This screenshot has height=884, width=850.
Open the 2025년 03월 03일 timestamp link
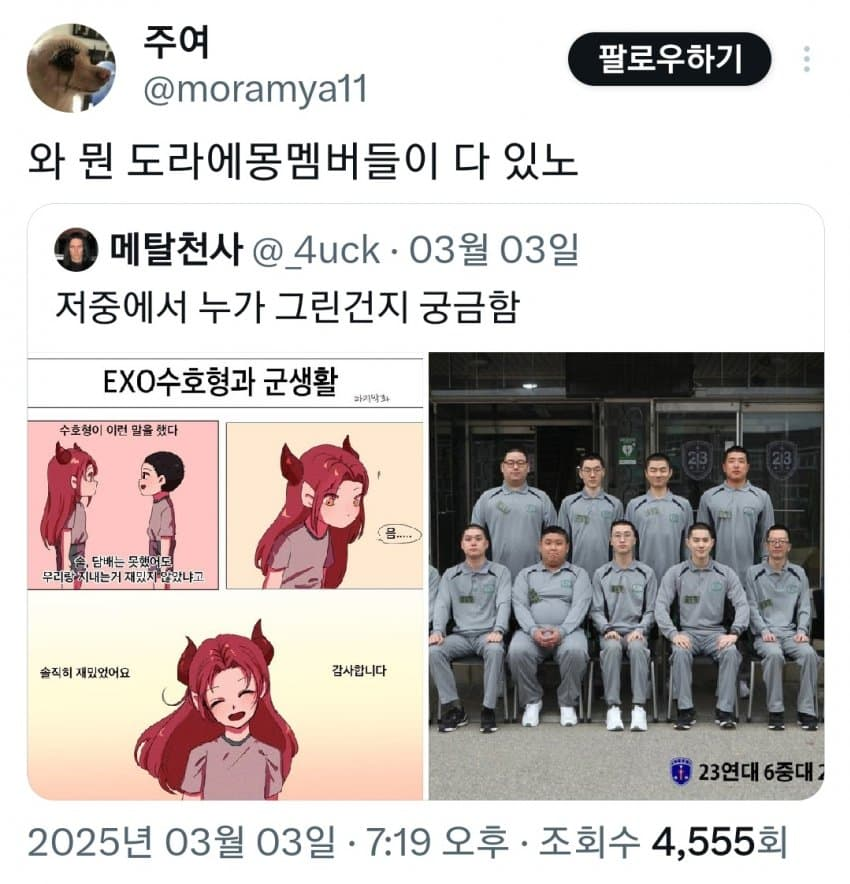pyautogui.click(x=181, y=842)
